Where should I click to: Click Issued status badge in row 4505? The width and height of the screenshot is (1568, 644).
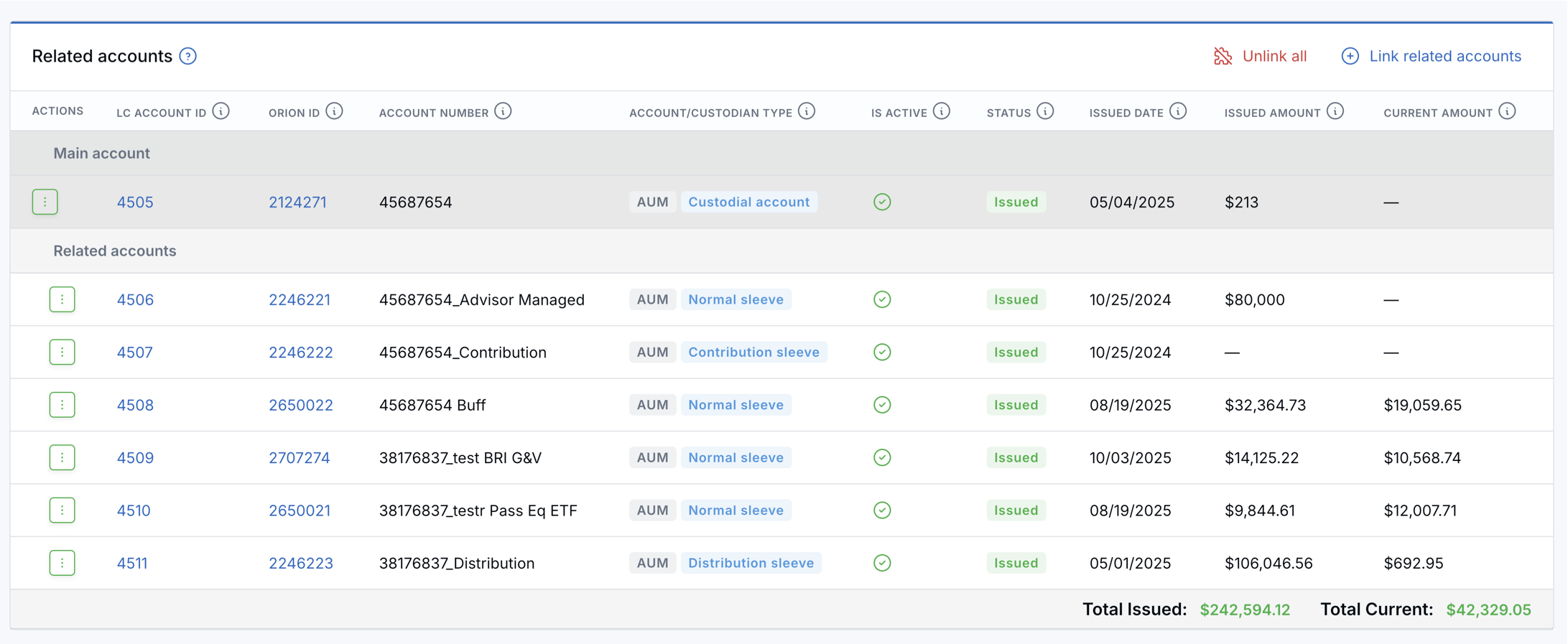pyautogui.click(x=1016, y=202)
